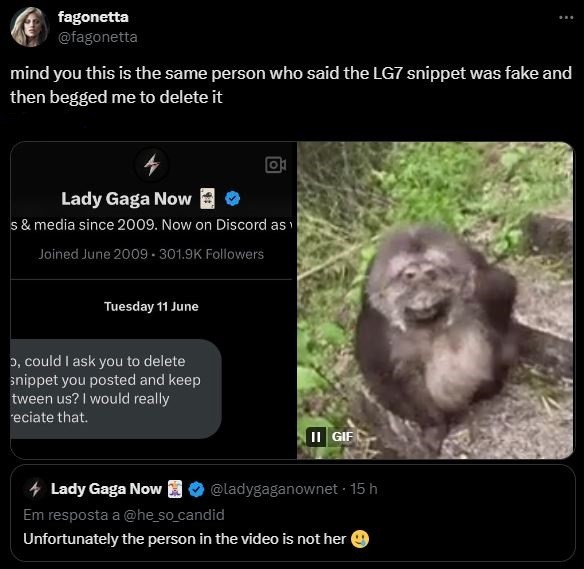Click the GIF badge label
Image resolution: width=584 pixels, height=569 pixels.
point(342,436)
